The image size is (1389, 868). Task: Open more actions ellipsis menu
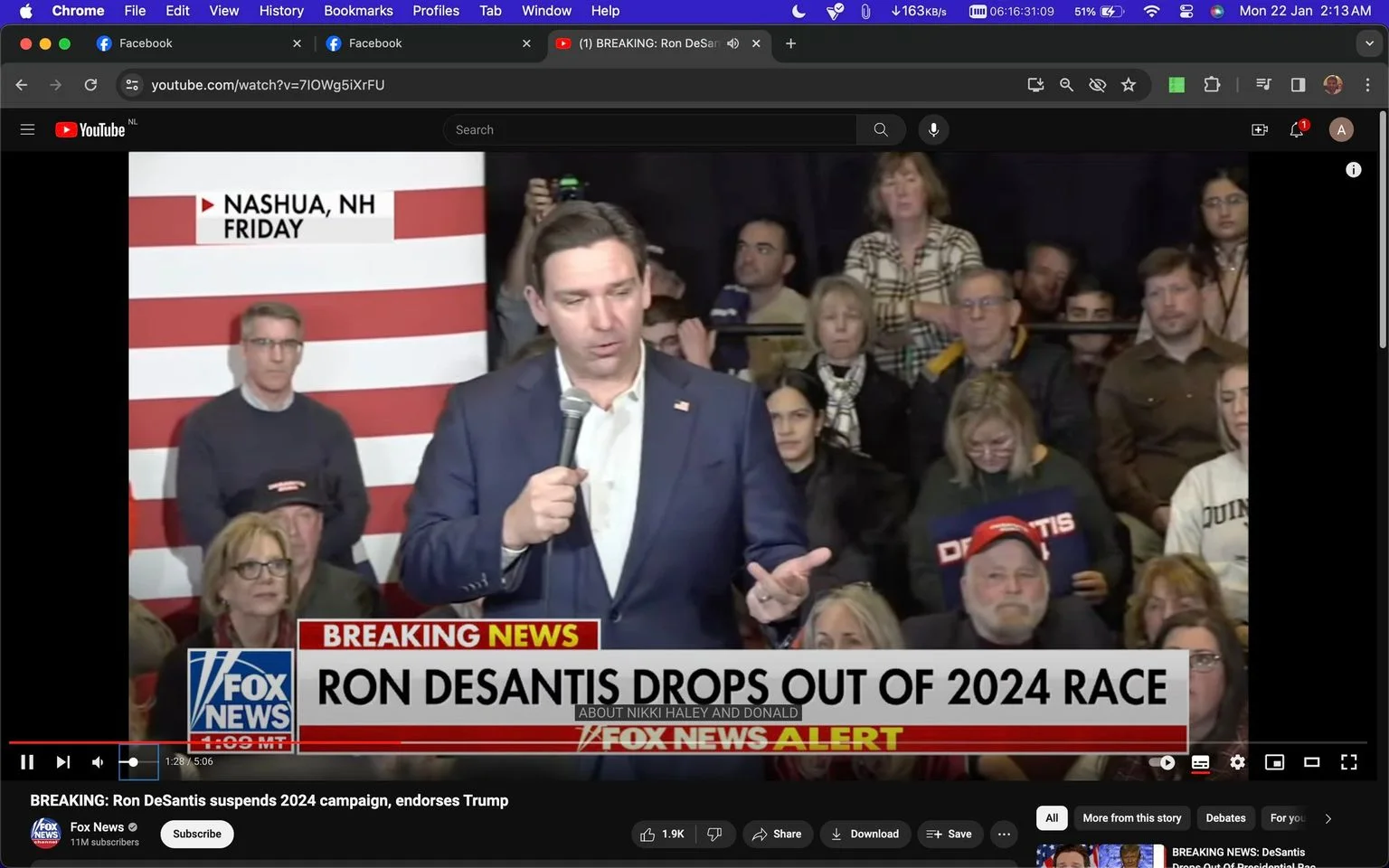(x=1004, y=834)
